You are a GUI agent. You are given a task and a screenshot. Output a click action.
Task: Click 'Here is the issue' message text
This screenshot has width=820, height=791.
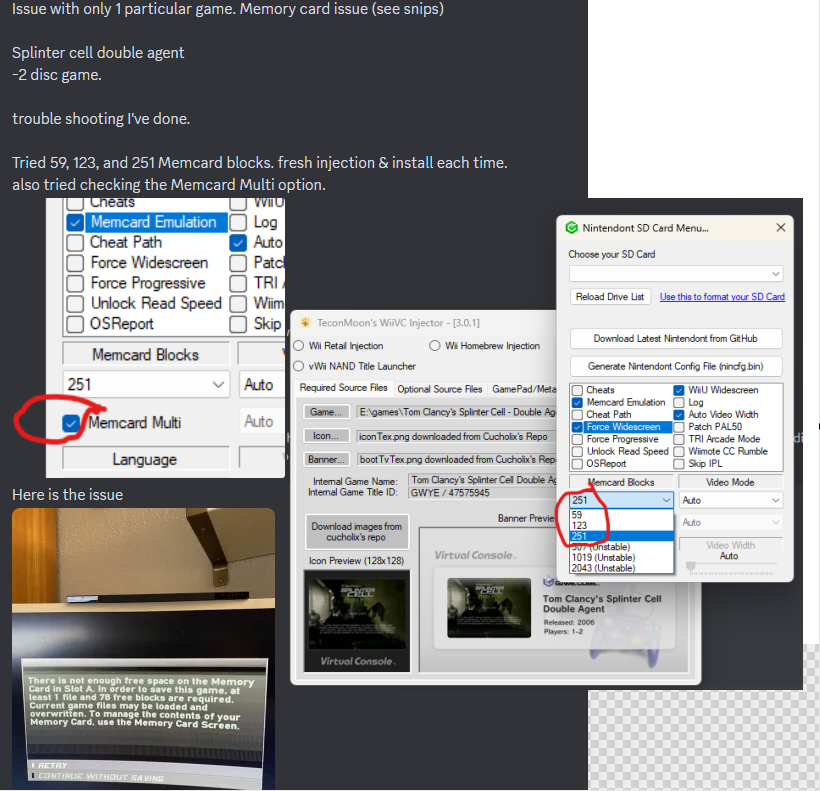tap(67, 495)
